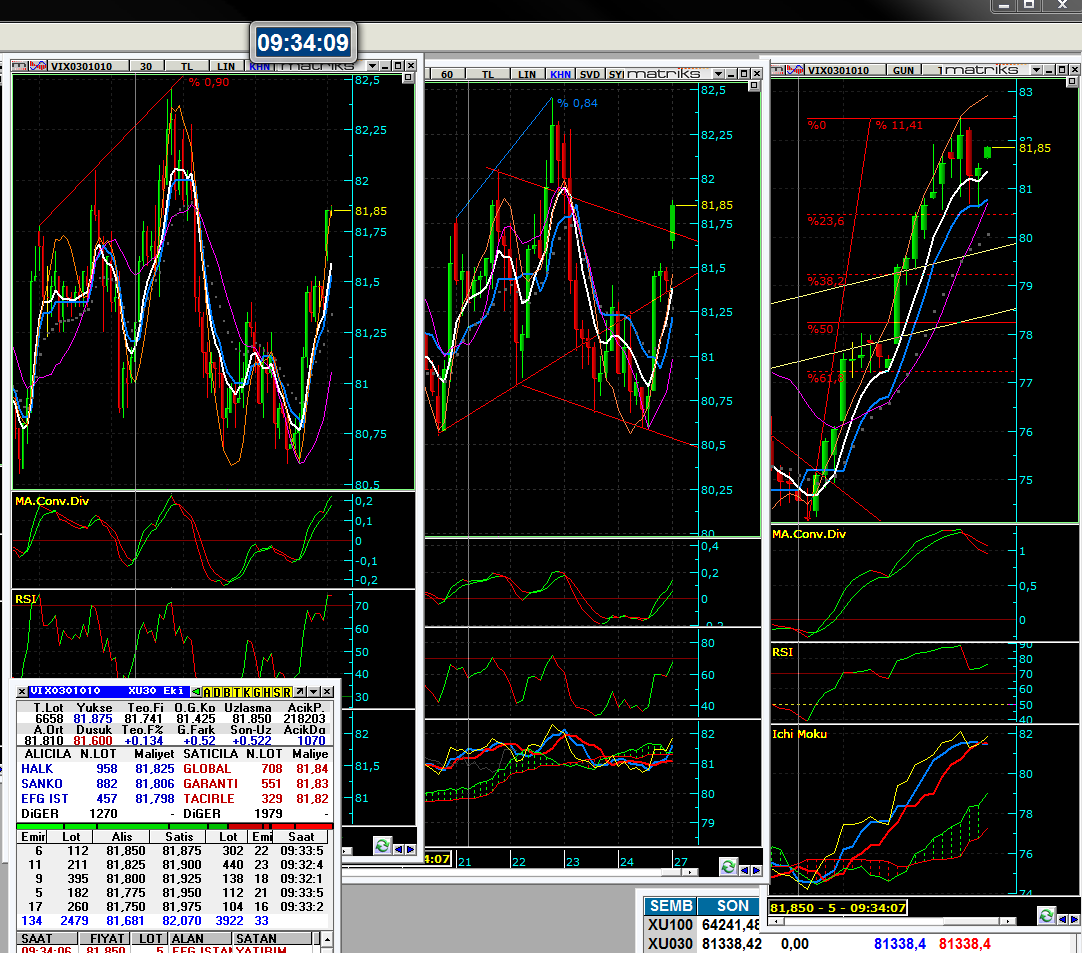Click the VIX0301010 symbol button in left chart
Screen dimensions: 1082x953
(x=81, y=66)
